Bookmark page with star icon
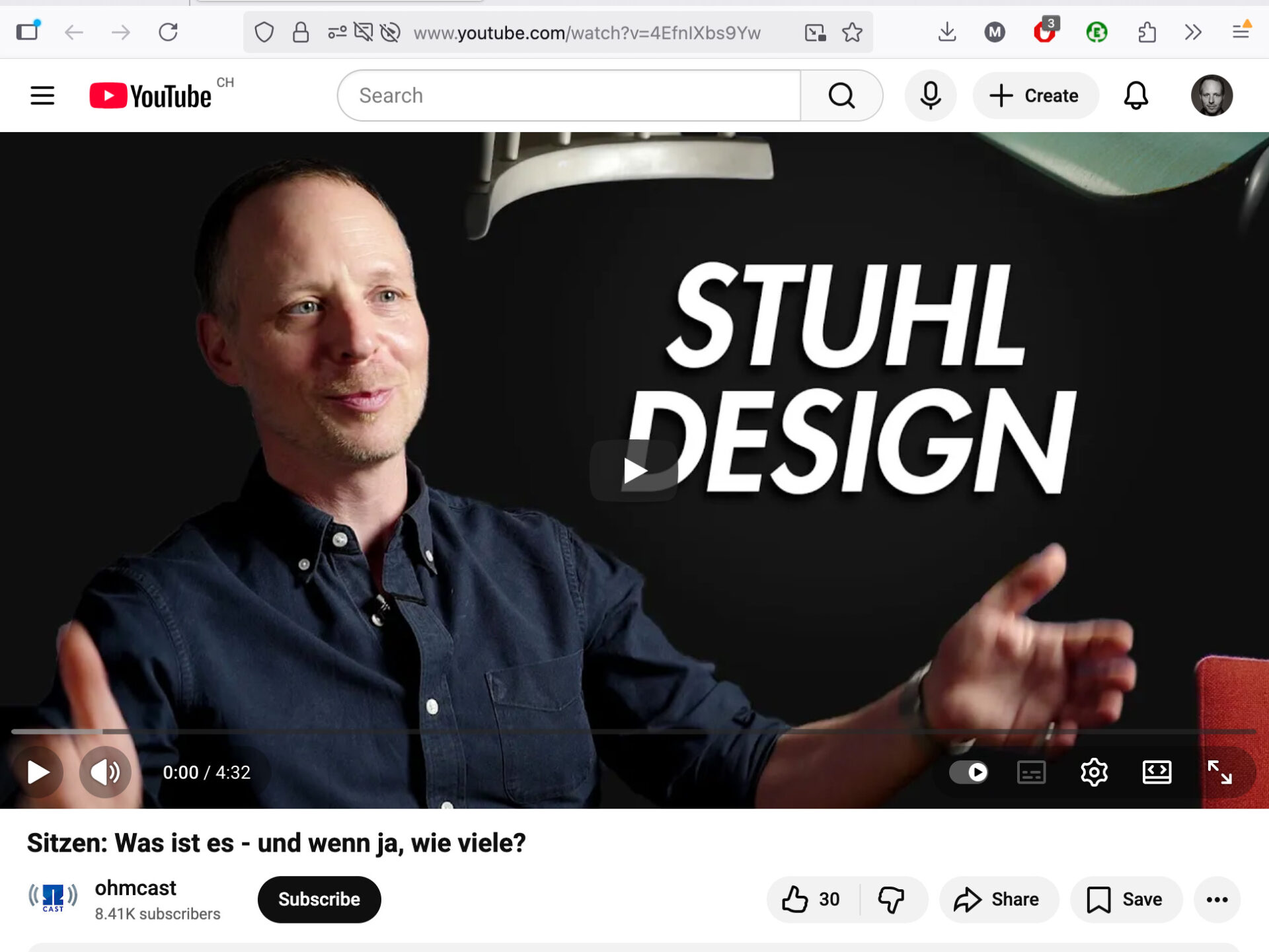The image size is (1269, 952). (x=852, y=32)
